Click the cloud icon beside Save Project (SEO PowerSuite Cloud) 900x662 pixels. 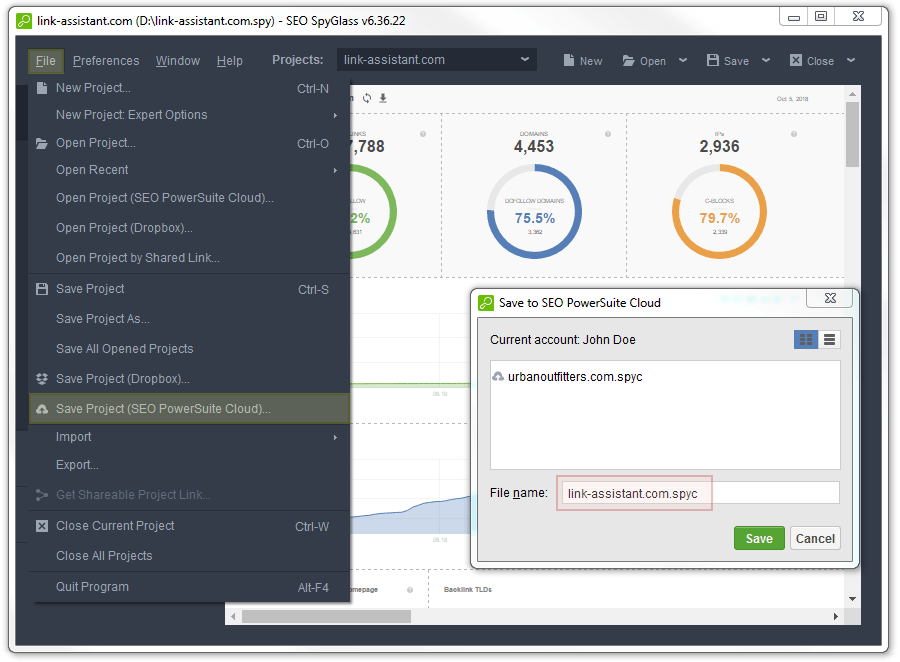click(42, 409)
